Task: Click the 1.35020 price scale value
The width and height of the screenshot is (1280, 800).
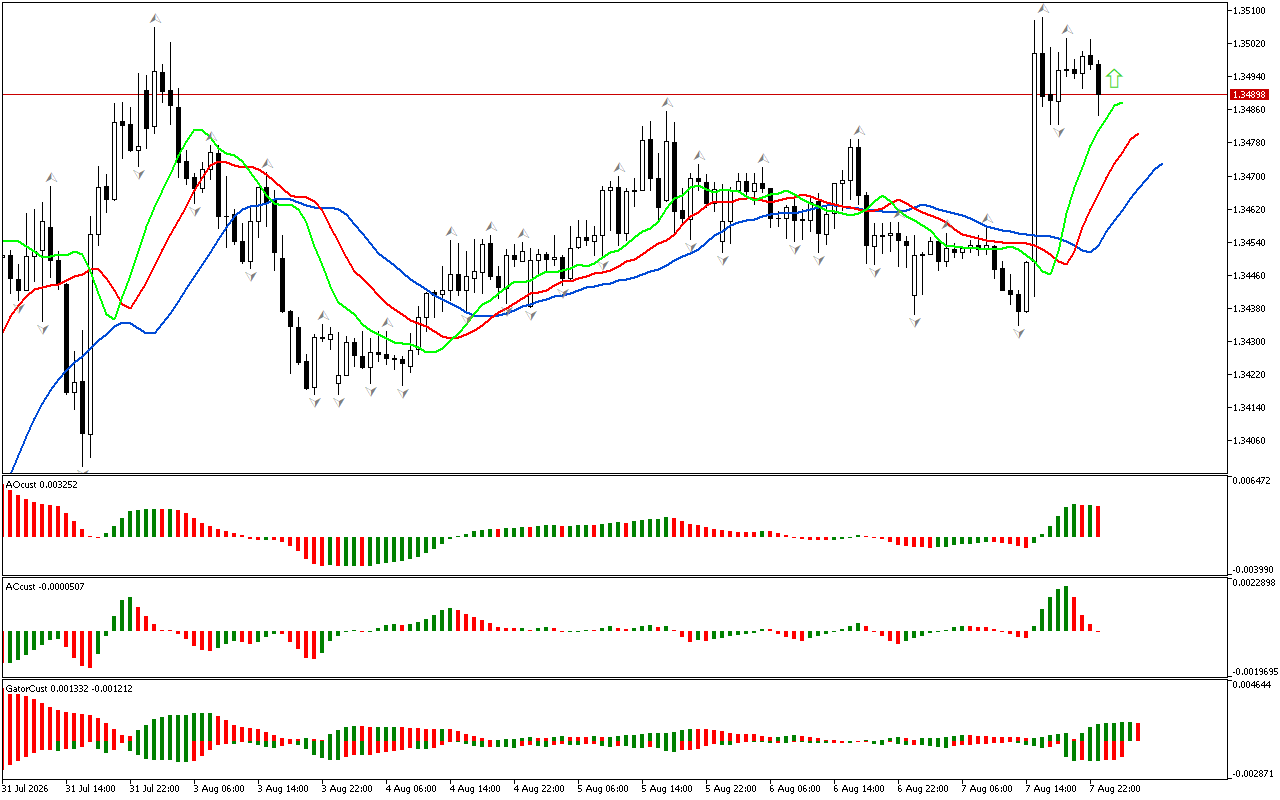Action: [1250, 44]
